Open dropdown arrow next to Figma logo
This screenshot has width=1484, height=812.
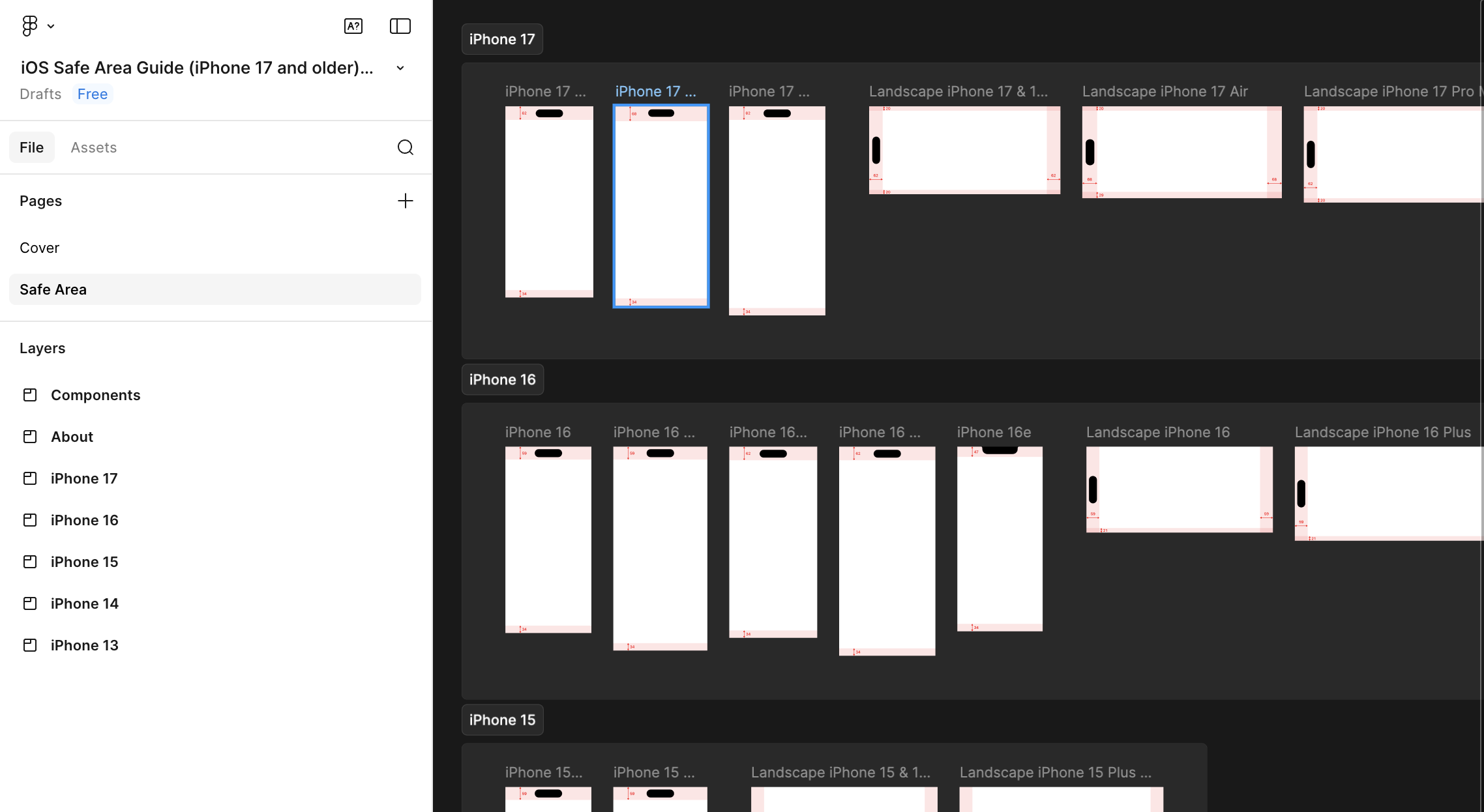click(x=51, y=27)
